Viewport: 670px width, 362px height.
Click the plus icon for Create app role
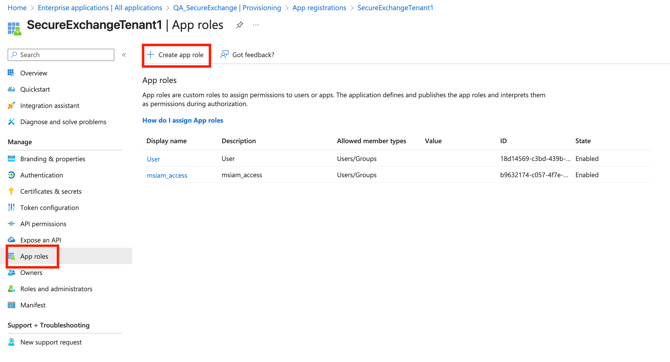tap(150, 55)
